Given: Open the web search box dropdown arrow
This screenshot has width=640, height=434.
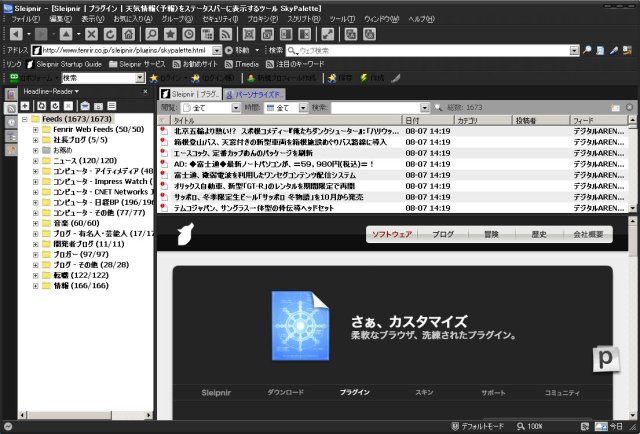Looking at the screenshot, I should 574,51.
